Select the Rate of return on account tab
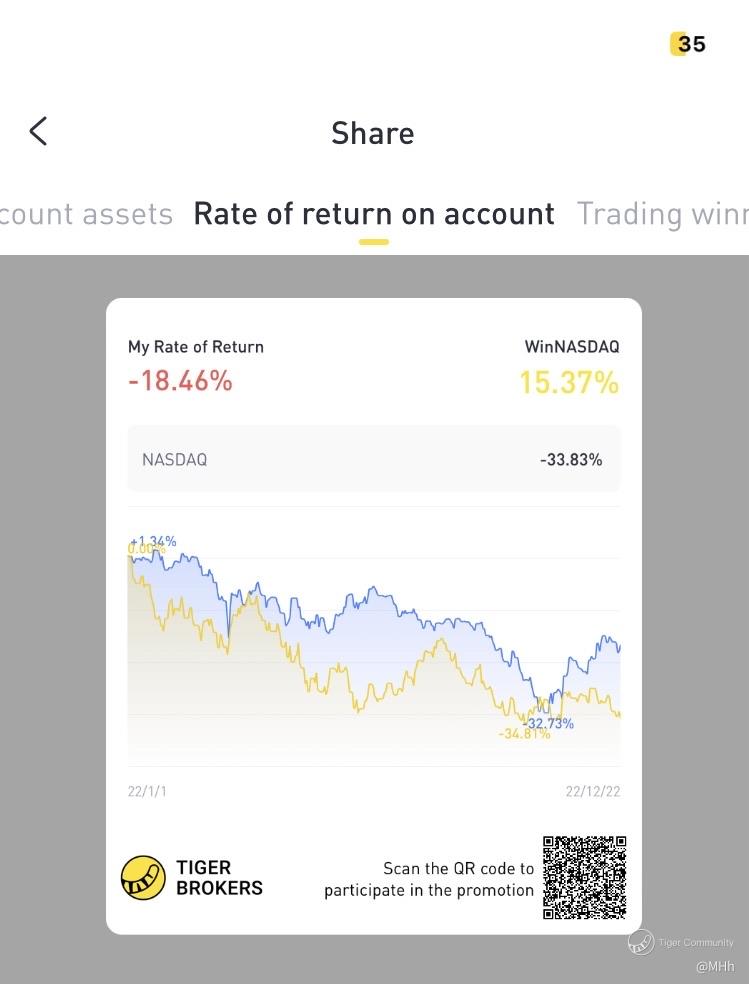This screenshot has width=749, height=984. 373,214
